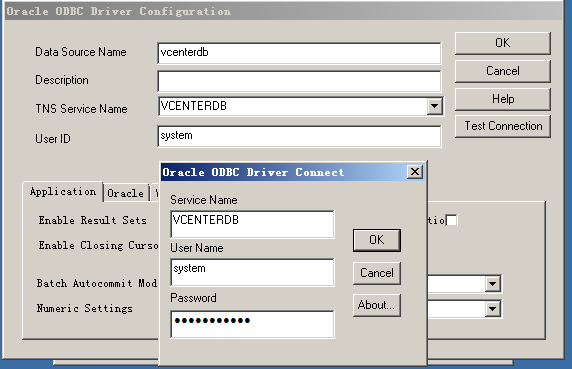Focus the Data Source Name field
This screenshot has height=369, width=572.
299,53
